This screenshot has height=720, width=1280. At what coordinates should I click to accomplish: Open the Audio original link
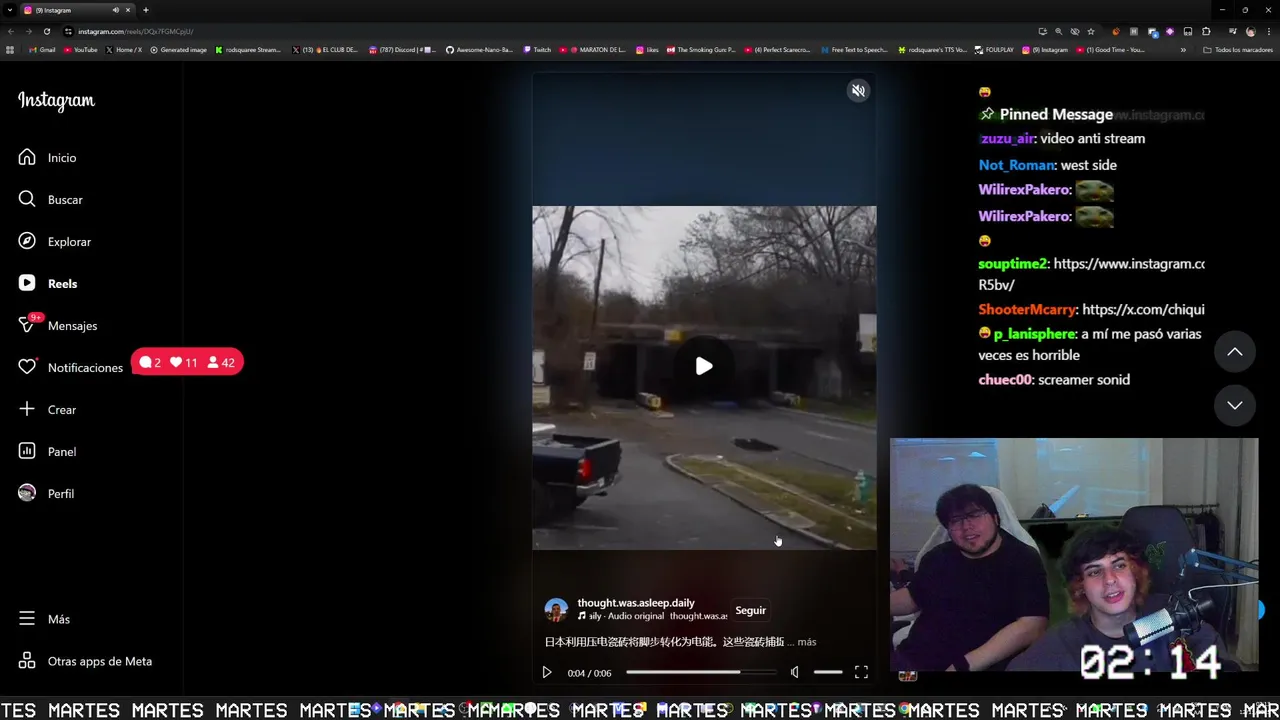(635, 616)
